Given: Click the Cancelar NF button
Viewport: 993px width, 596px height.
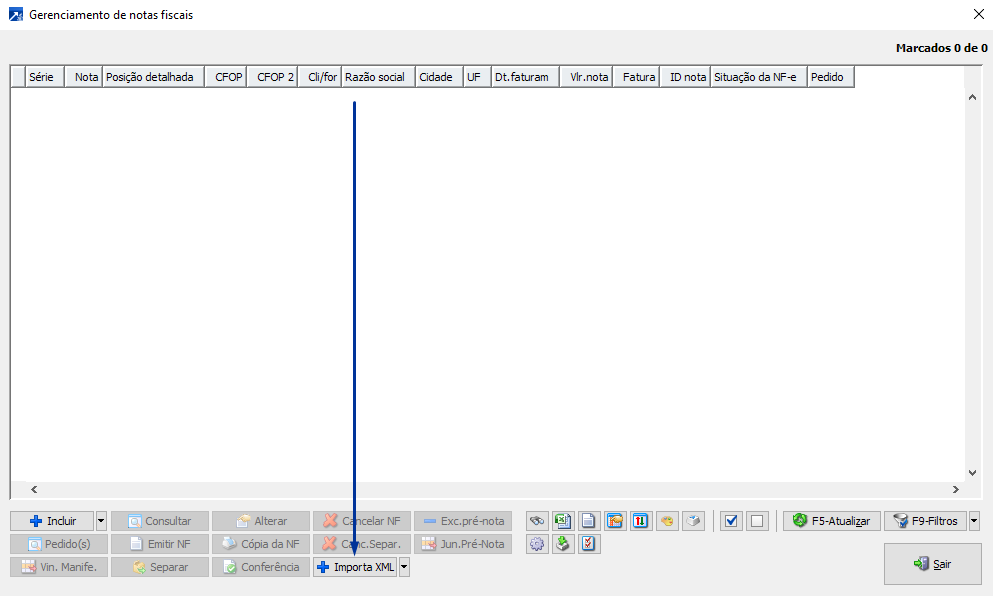Looking at the screenshot, I should (x=362, y=521).
